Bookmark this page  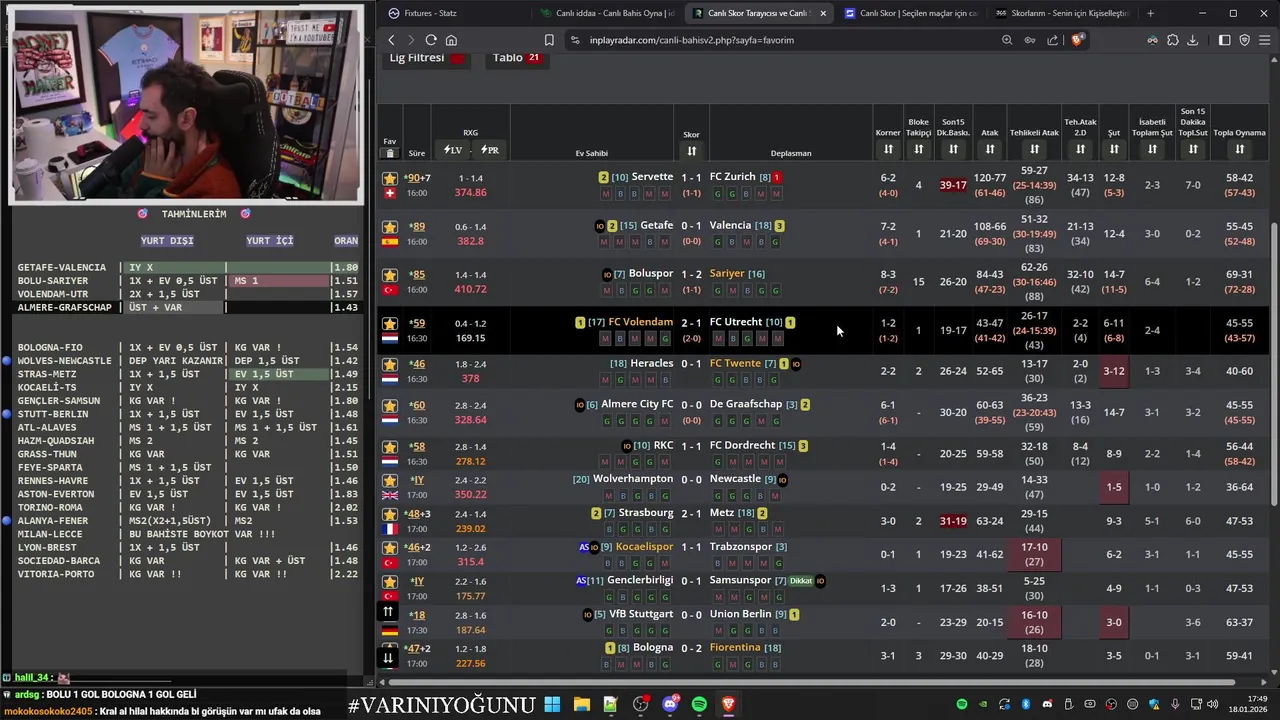point(549,40)
